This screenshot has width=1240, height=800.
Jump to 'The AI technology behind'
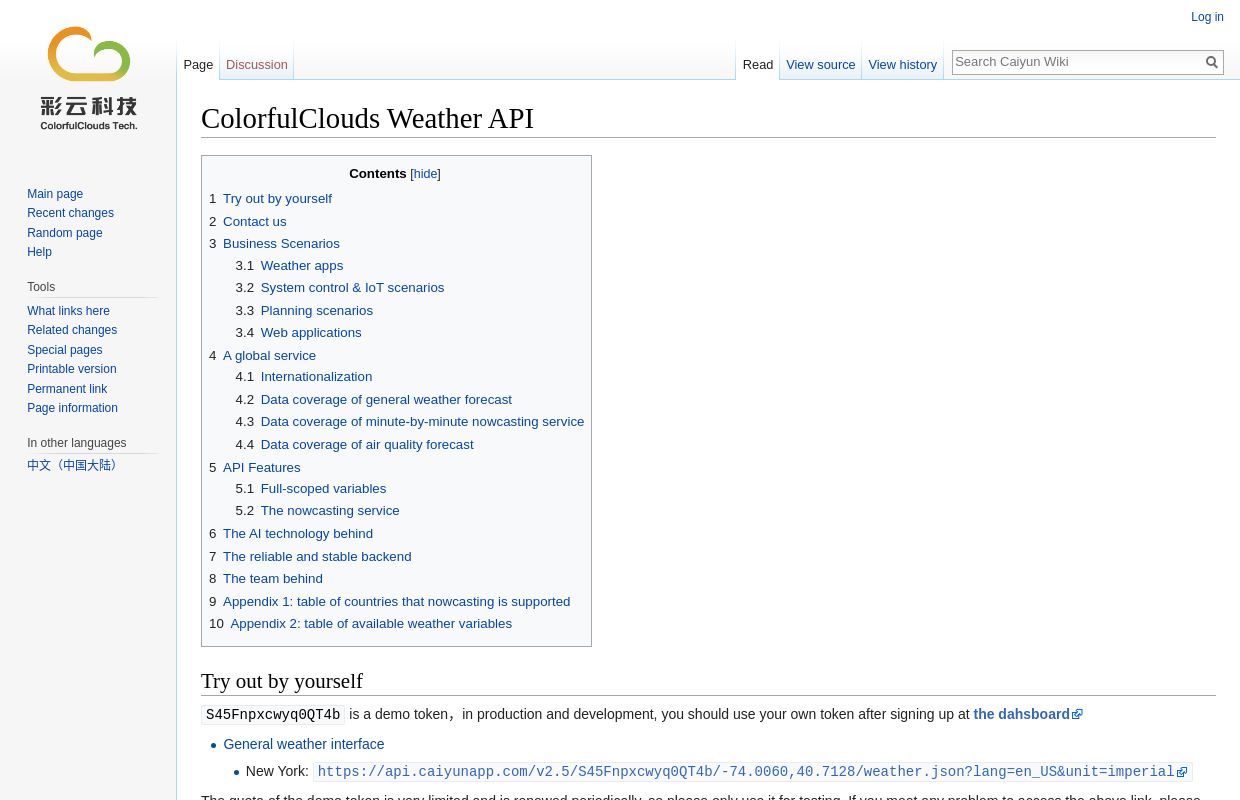pos(298,534)
